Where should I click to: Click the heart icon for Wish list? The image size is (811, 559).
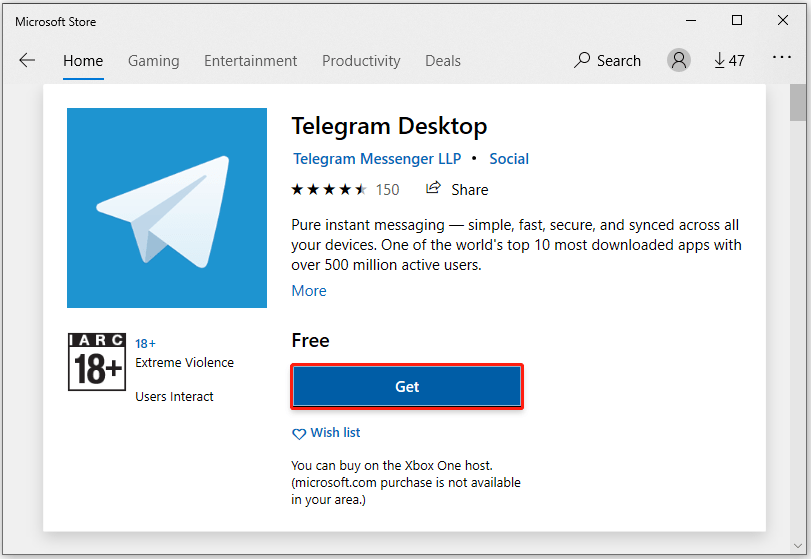(298, 434)
